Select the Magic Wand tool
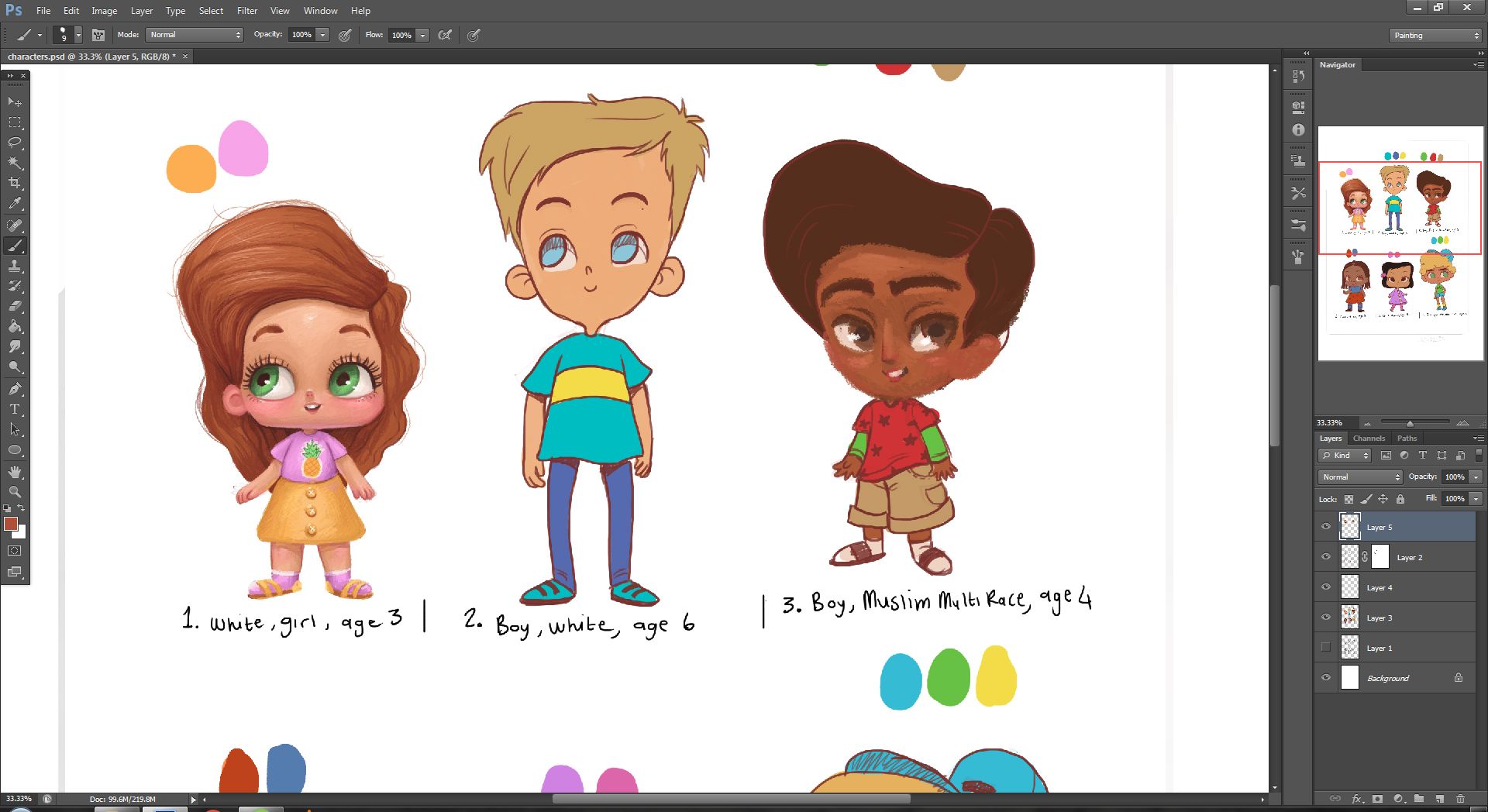This screenshot has height=812, width=1488. point(15,163)
